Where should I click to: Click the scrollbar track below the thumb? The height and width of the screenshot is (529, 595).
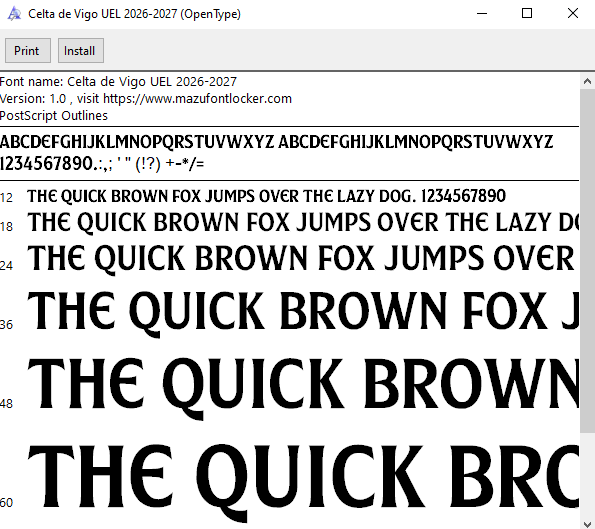(x=587, y=473)
